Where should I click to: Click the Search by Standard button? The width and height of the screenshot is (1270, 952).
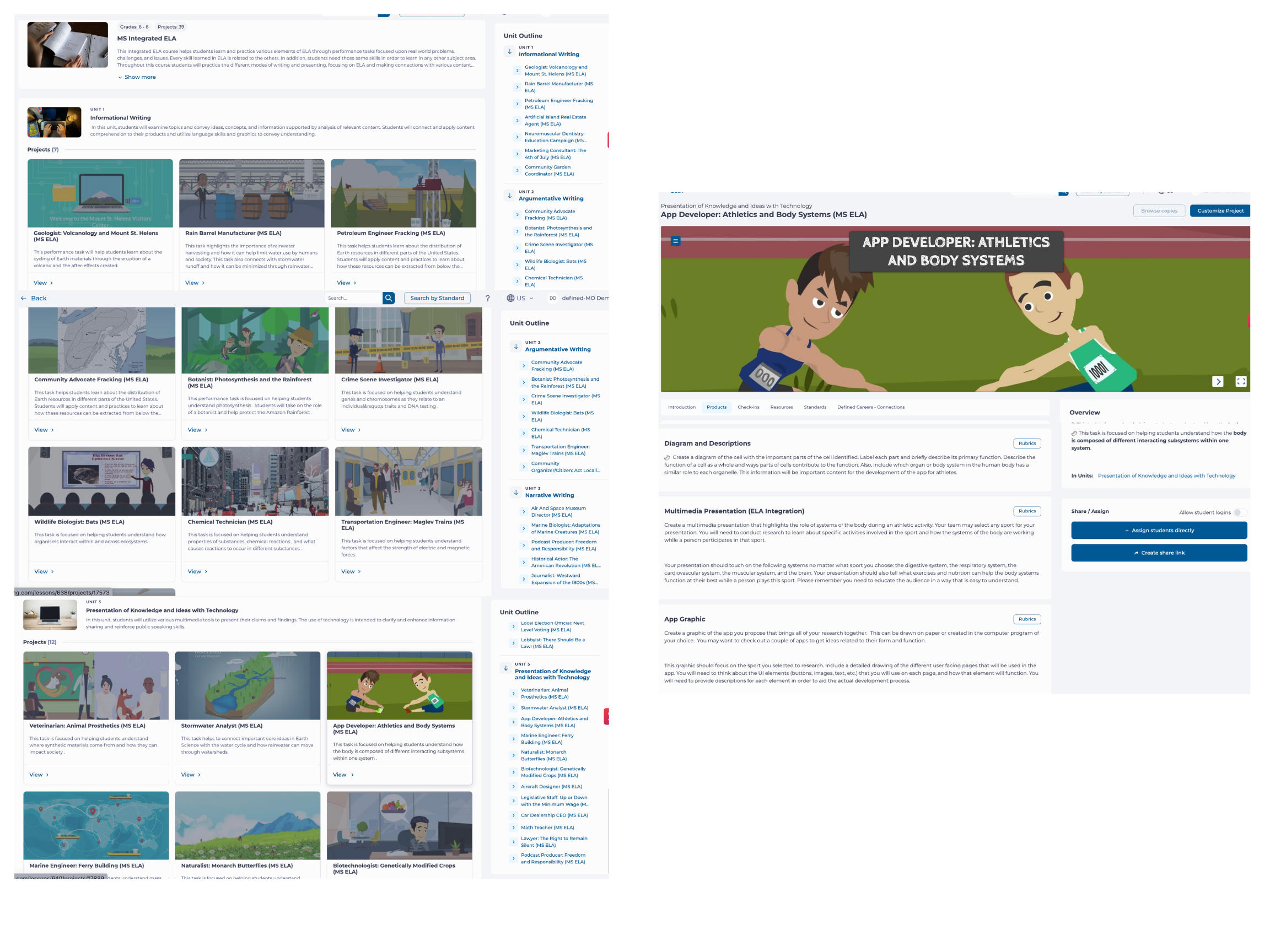pyautogui.click(x=437, y=298)
